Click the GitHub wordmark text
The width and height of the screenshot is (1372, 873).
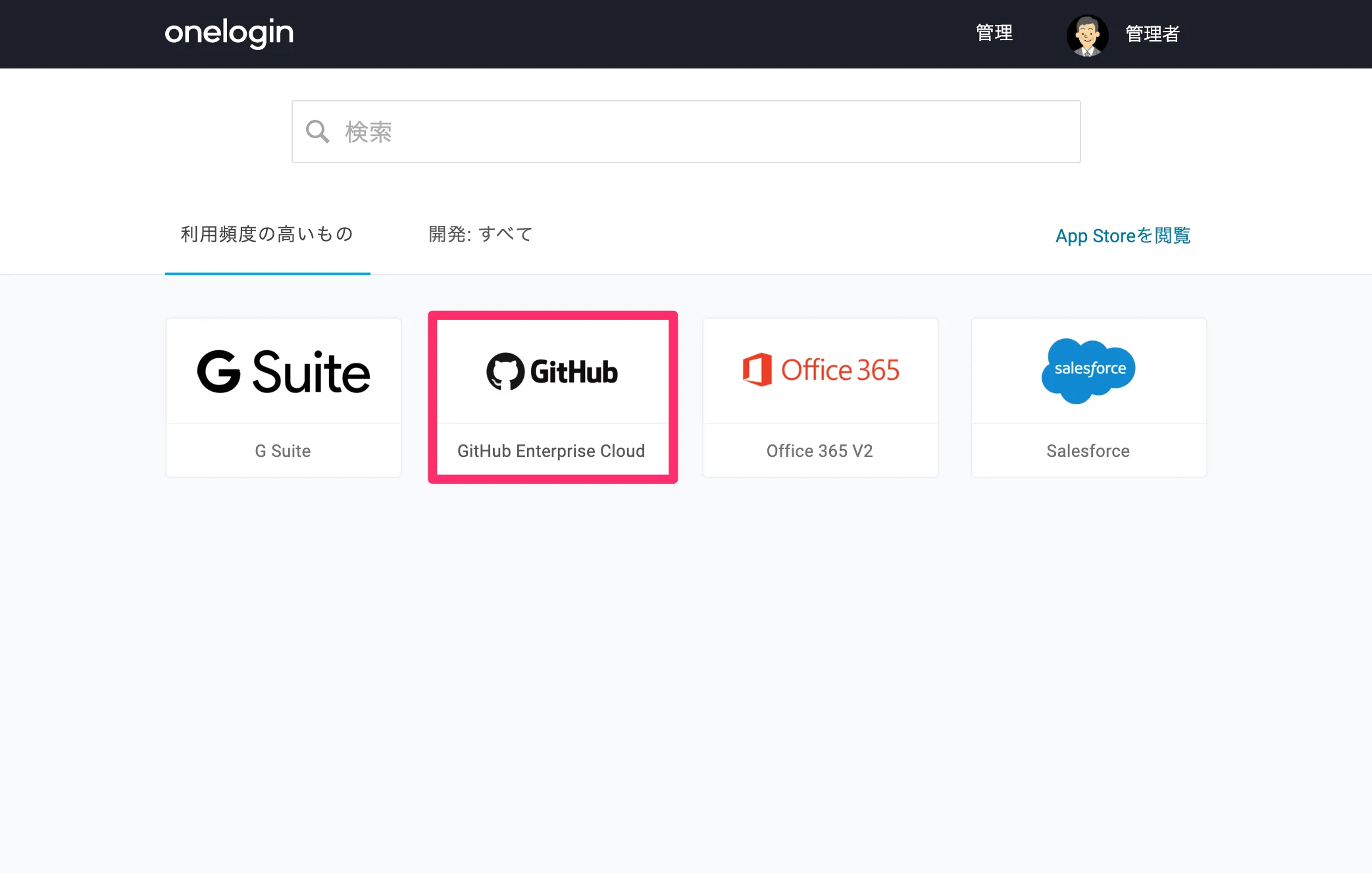[x=574, y=372]
